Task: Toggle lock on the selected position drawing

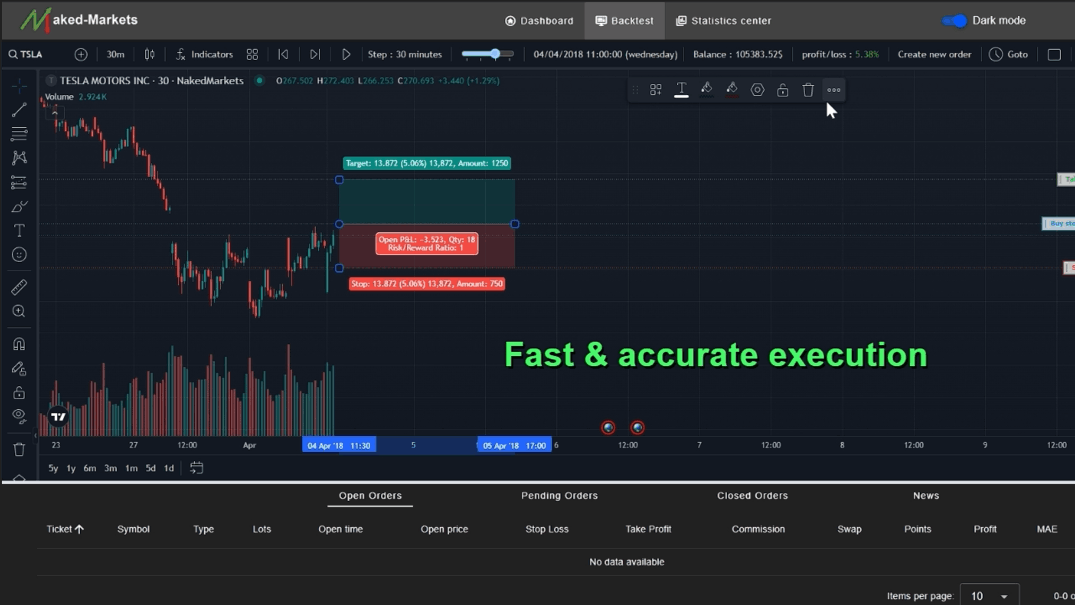Action: 782,90
